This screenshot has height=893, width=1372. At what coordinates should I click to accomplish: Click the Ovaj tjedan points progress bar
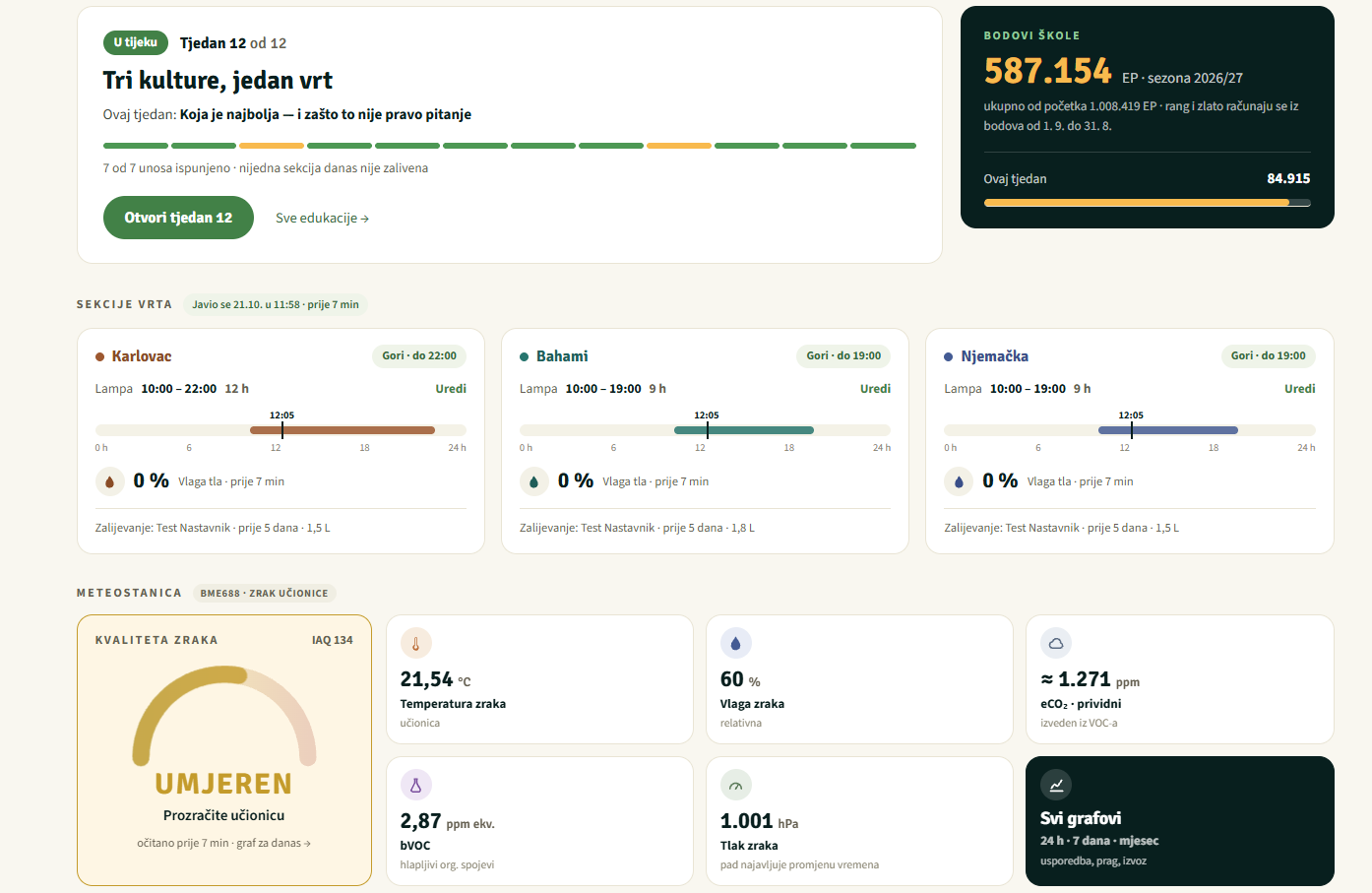(x=1147, y=203)
